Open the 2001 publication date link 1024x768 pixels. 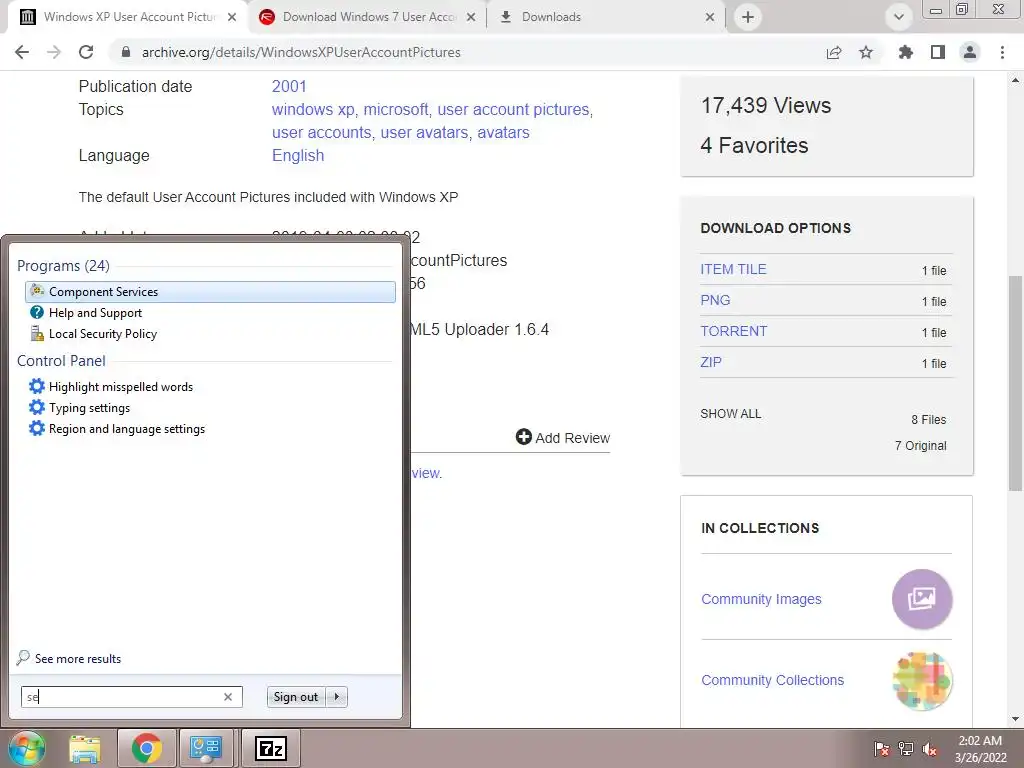coord(289,86)
